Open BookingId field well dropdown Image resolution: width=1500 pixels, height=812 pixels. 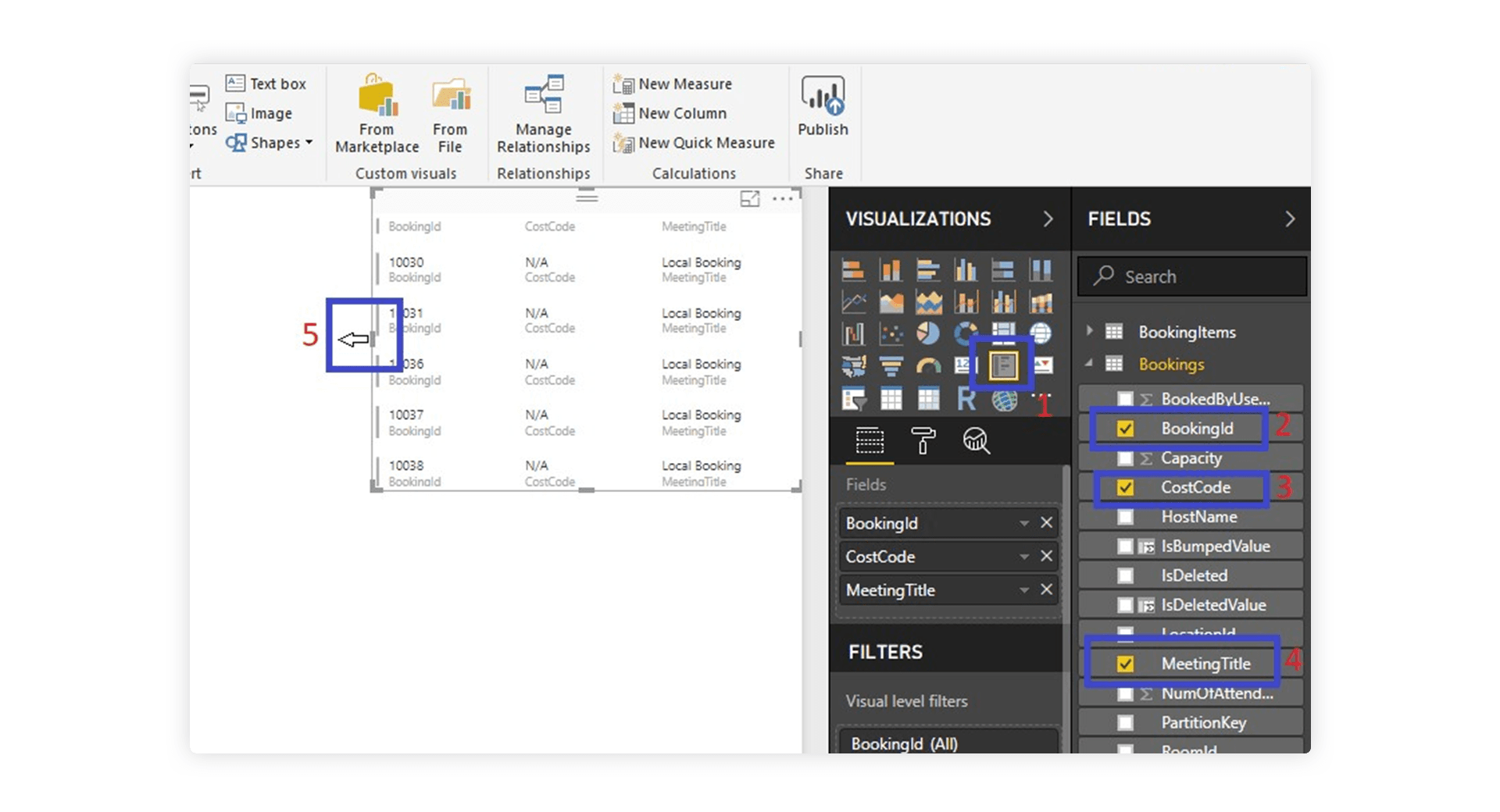[x=1023, y=523]
